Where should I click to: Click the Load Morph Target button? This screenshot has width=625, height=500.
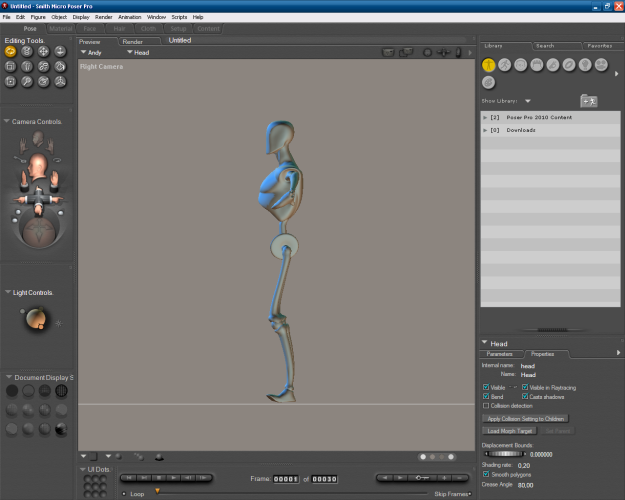510,430
